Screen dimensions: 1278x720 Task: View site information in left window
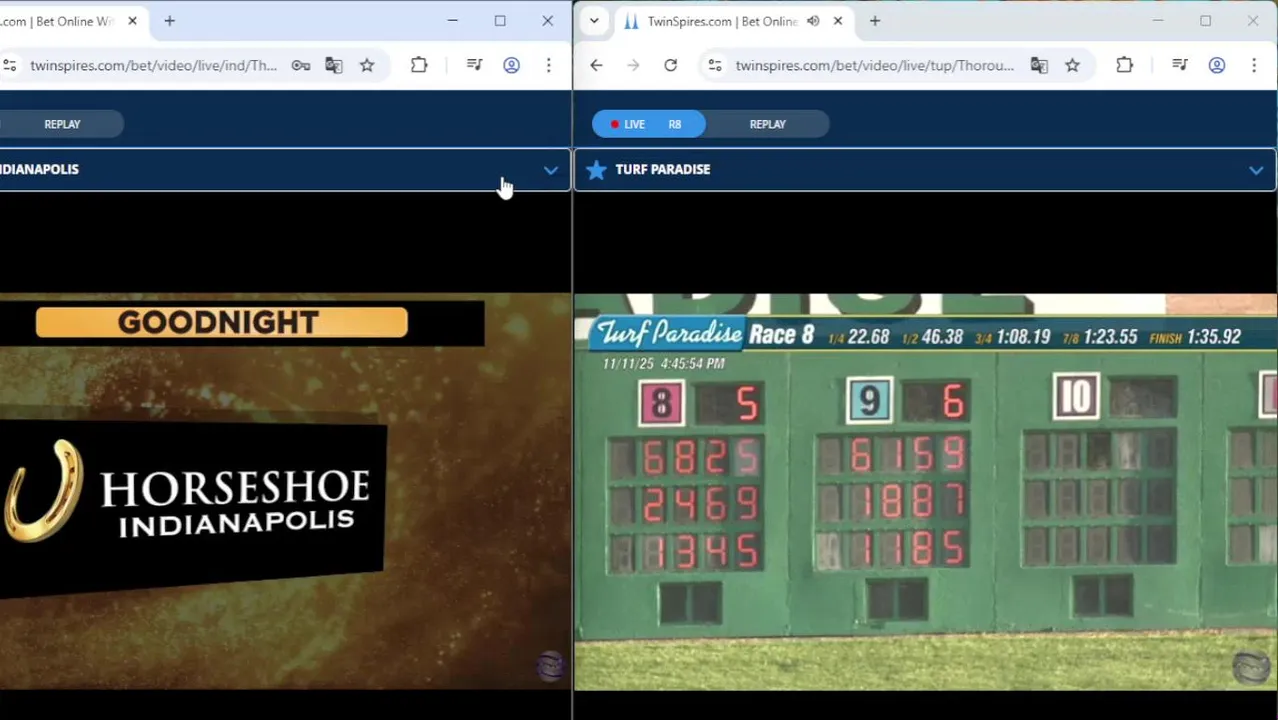coord(9,65)
